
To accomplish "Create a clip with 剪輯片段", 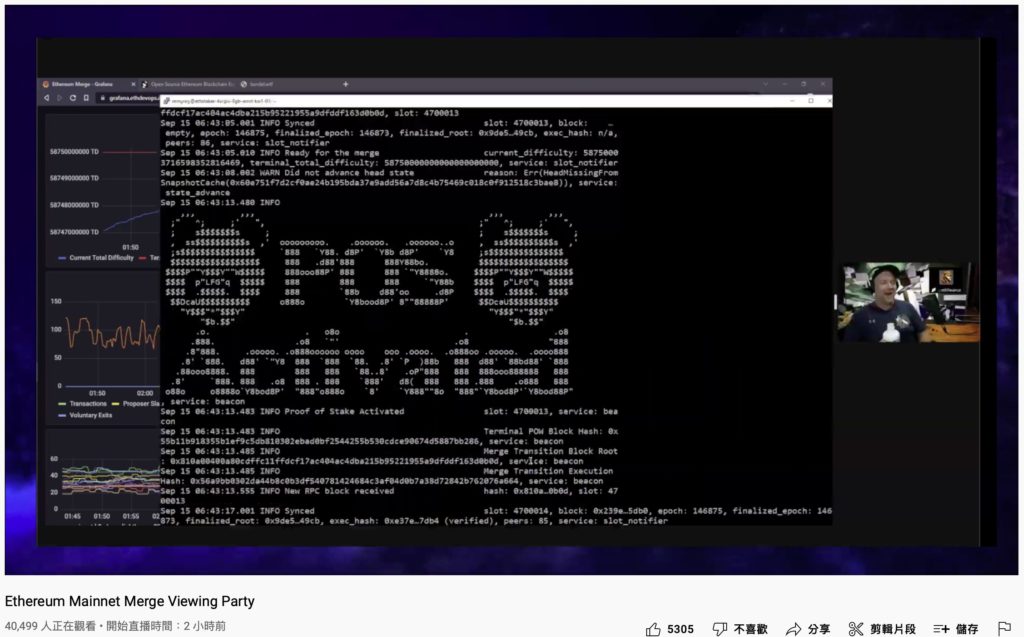I will [x=881, y=629].
